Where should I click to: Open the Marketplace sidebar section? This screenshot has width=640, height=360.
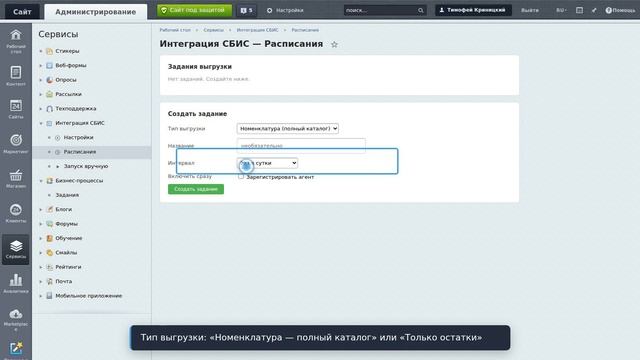(x=16, y=320)
